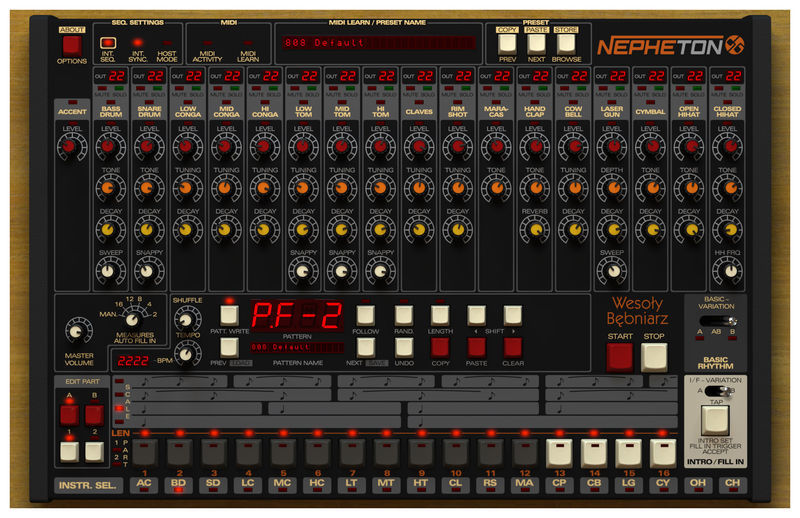Click step button 1 in the sequencer

point(145,453)
